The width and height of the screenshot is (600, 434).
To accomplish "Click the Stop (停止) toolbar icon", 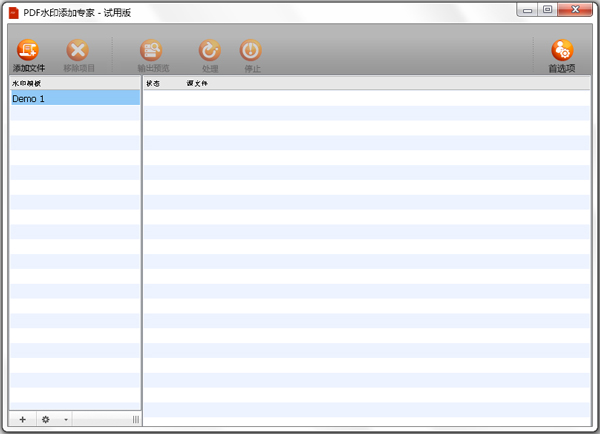I will [x=250, y=52].
